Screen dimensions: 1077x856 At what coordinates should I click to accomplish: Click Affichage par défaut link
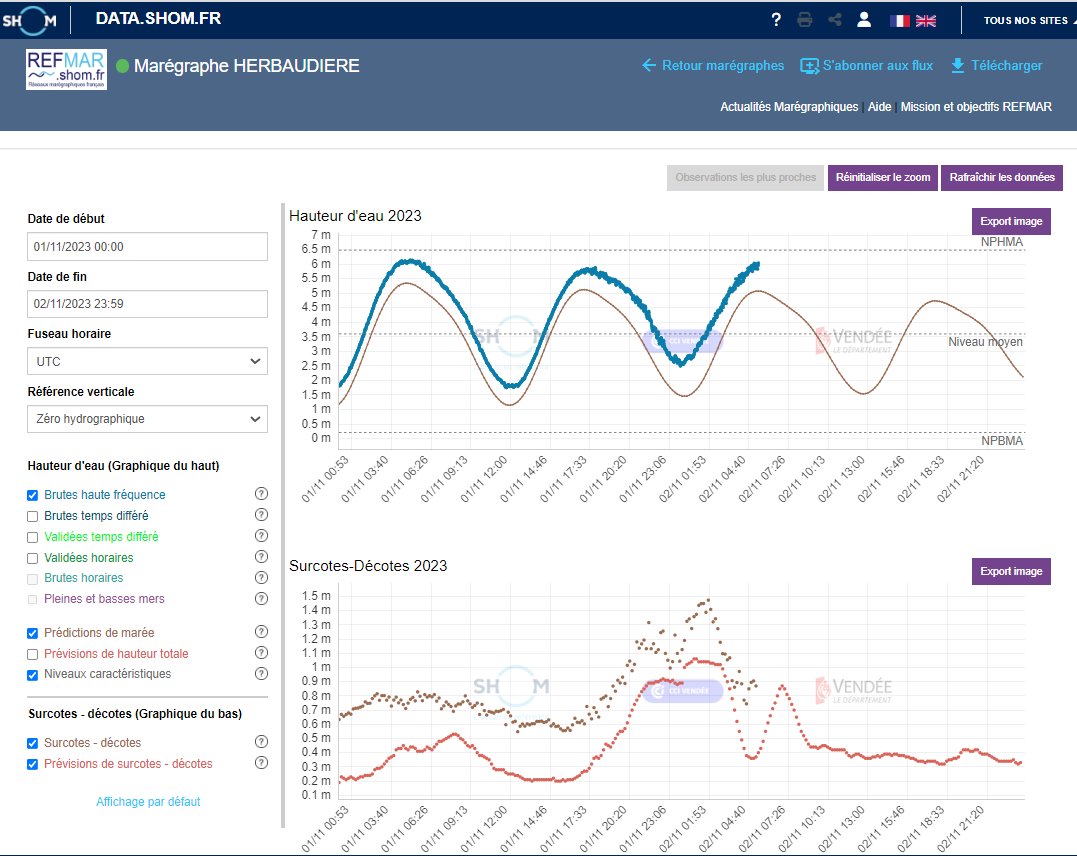click(148, 802)
